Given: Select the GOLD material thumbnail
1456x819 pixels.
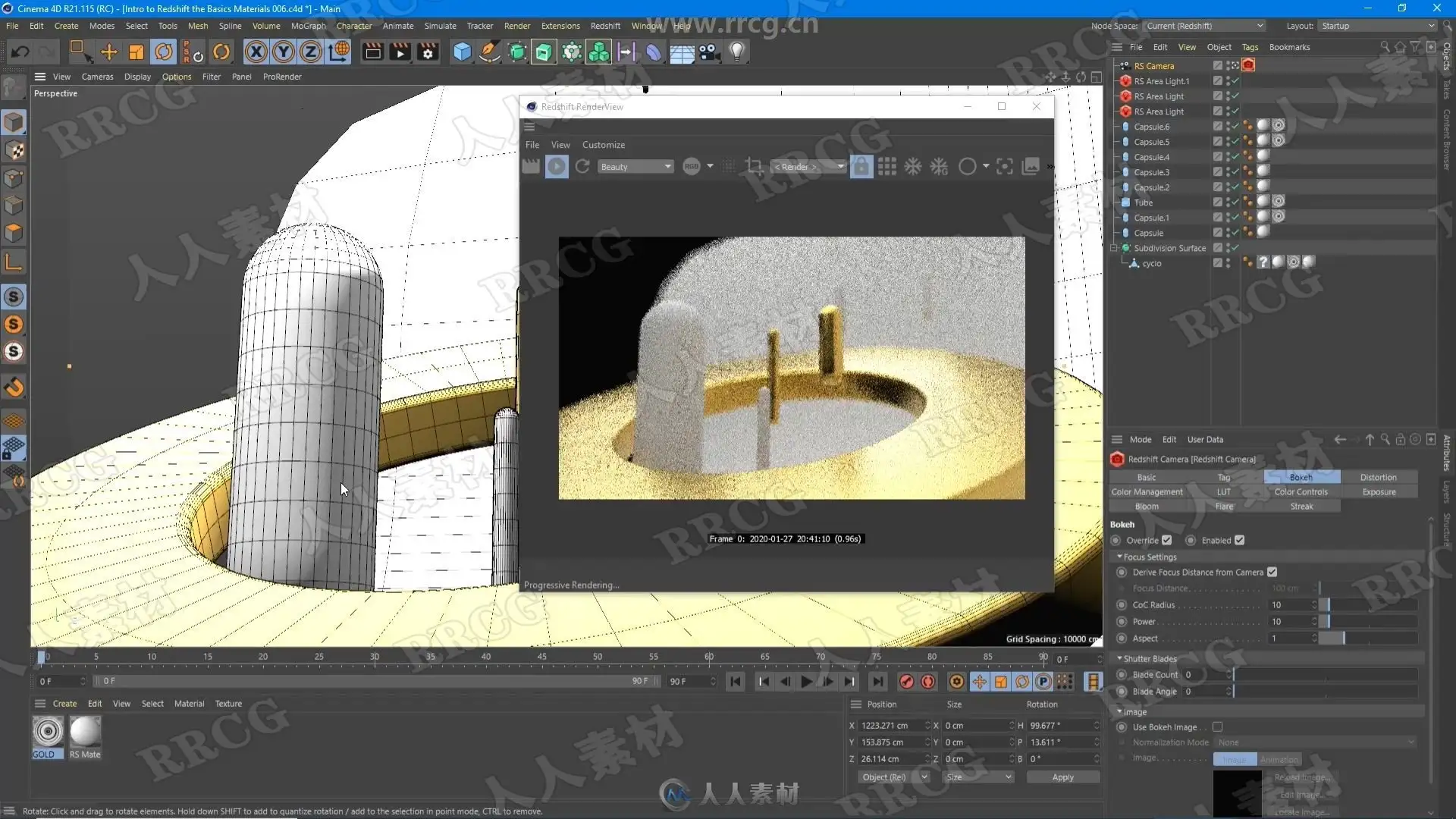Looking at the screenshot, I should click(x=48, y=733).
